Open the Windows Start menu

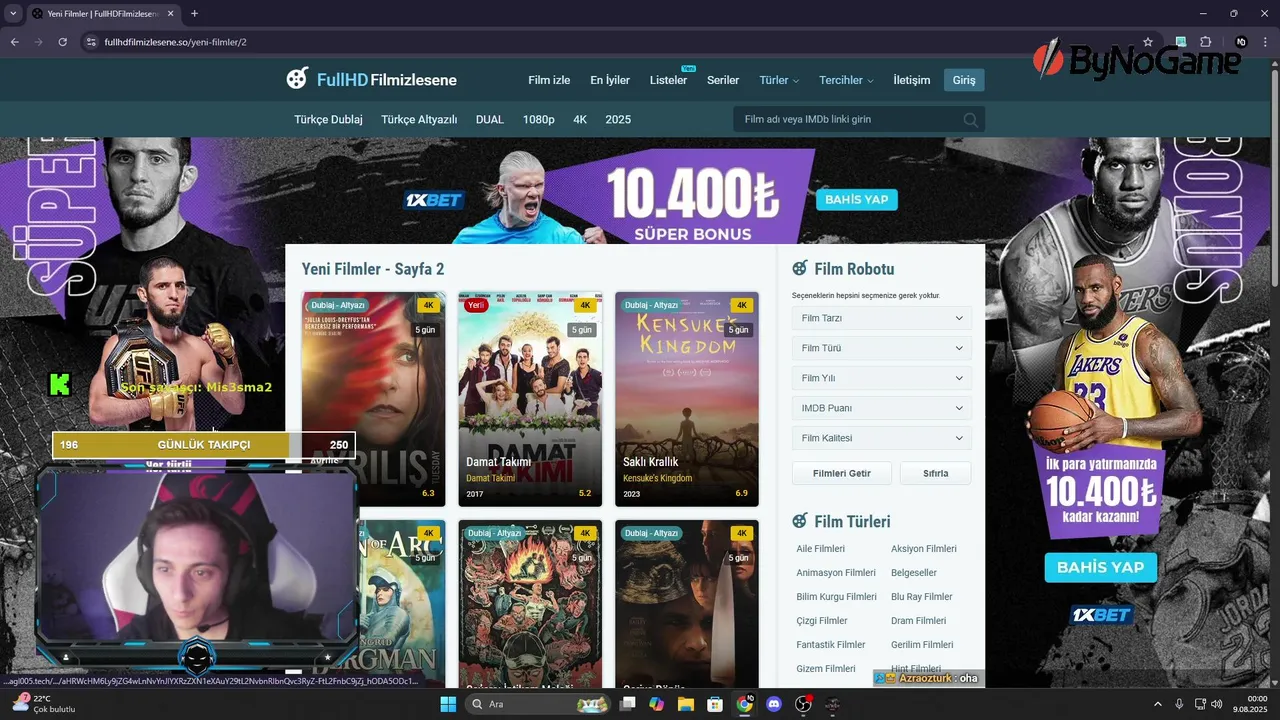(x=448, y=704)
